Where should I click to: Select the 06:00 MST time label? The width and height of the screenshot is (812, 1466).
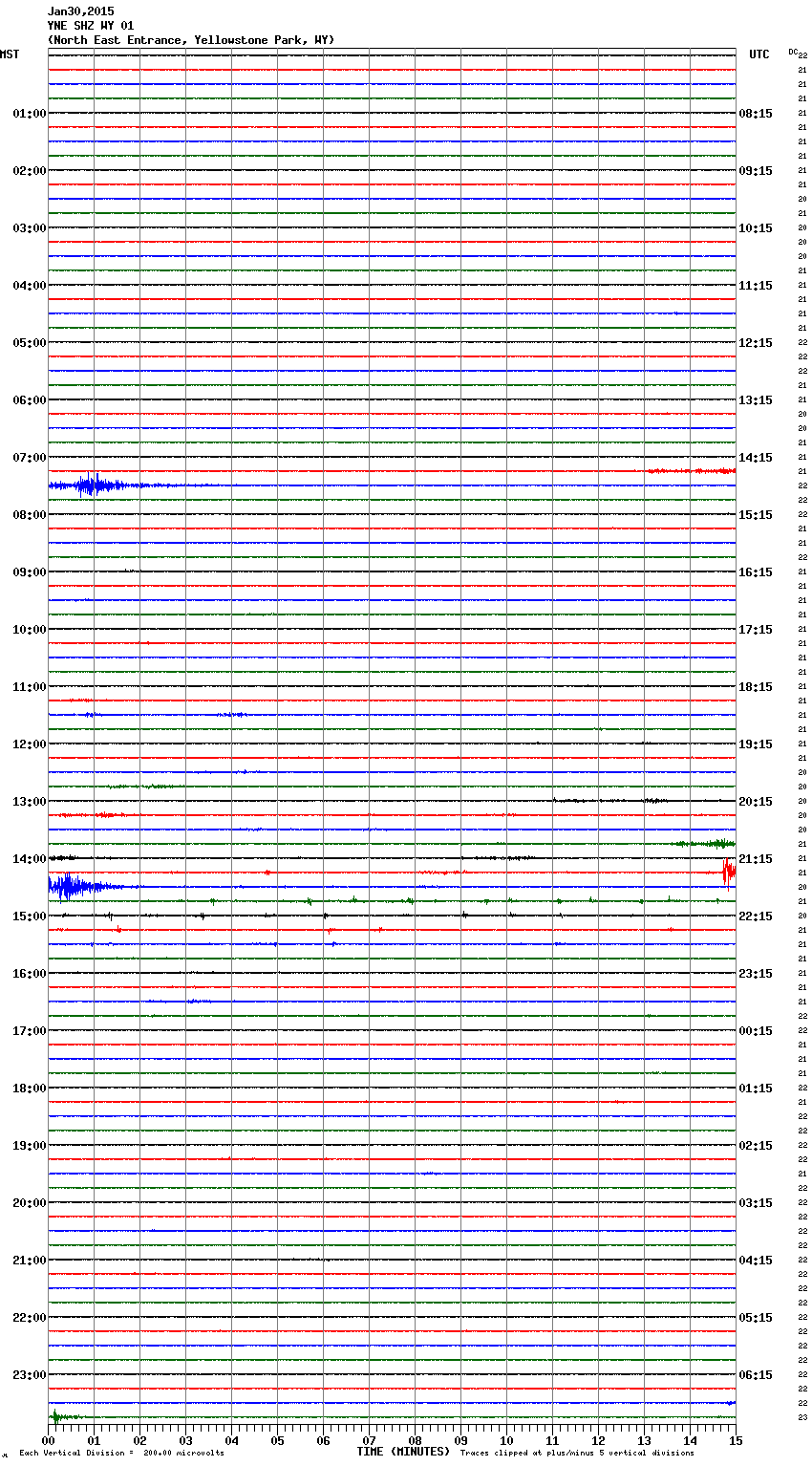point(30,400)
